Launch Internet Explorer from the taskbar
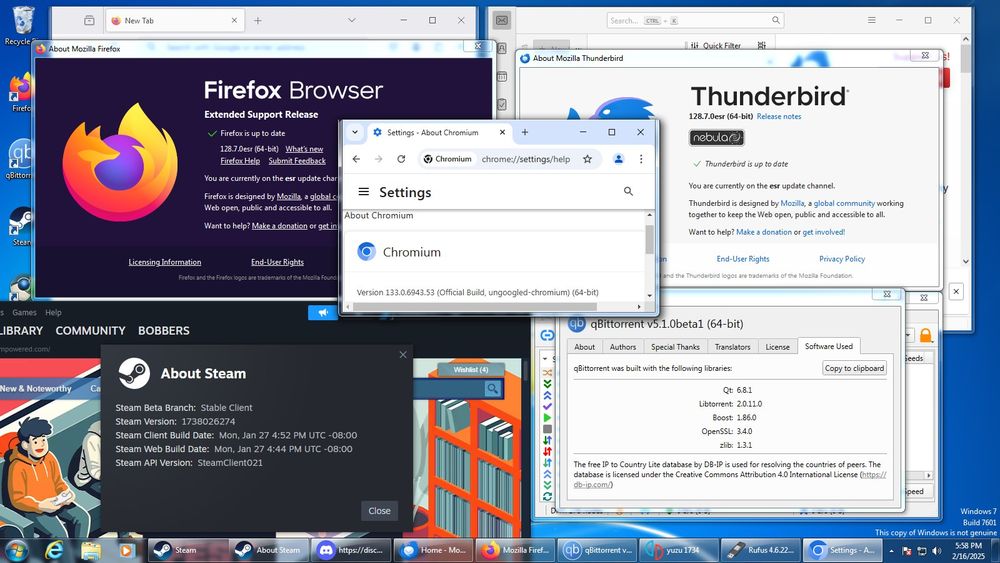 pyautogui.click(x=54, y=550)
